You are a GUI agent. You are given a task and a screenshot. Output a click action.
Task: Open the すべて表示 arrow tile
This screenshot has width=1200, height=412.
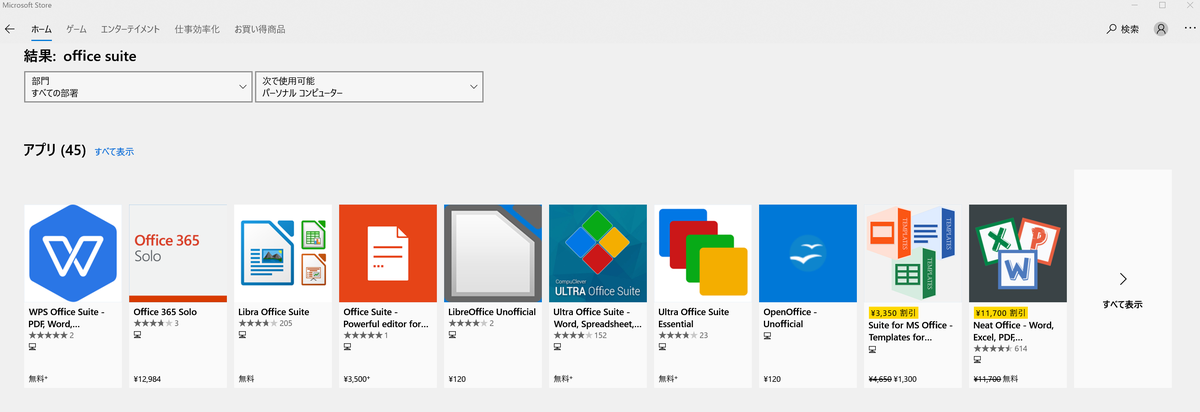click(x=1123, y=279)
